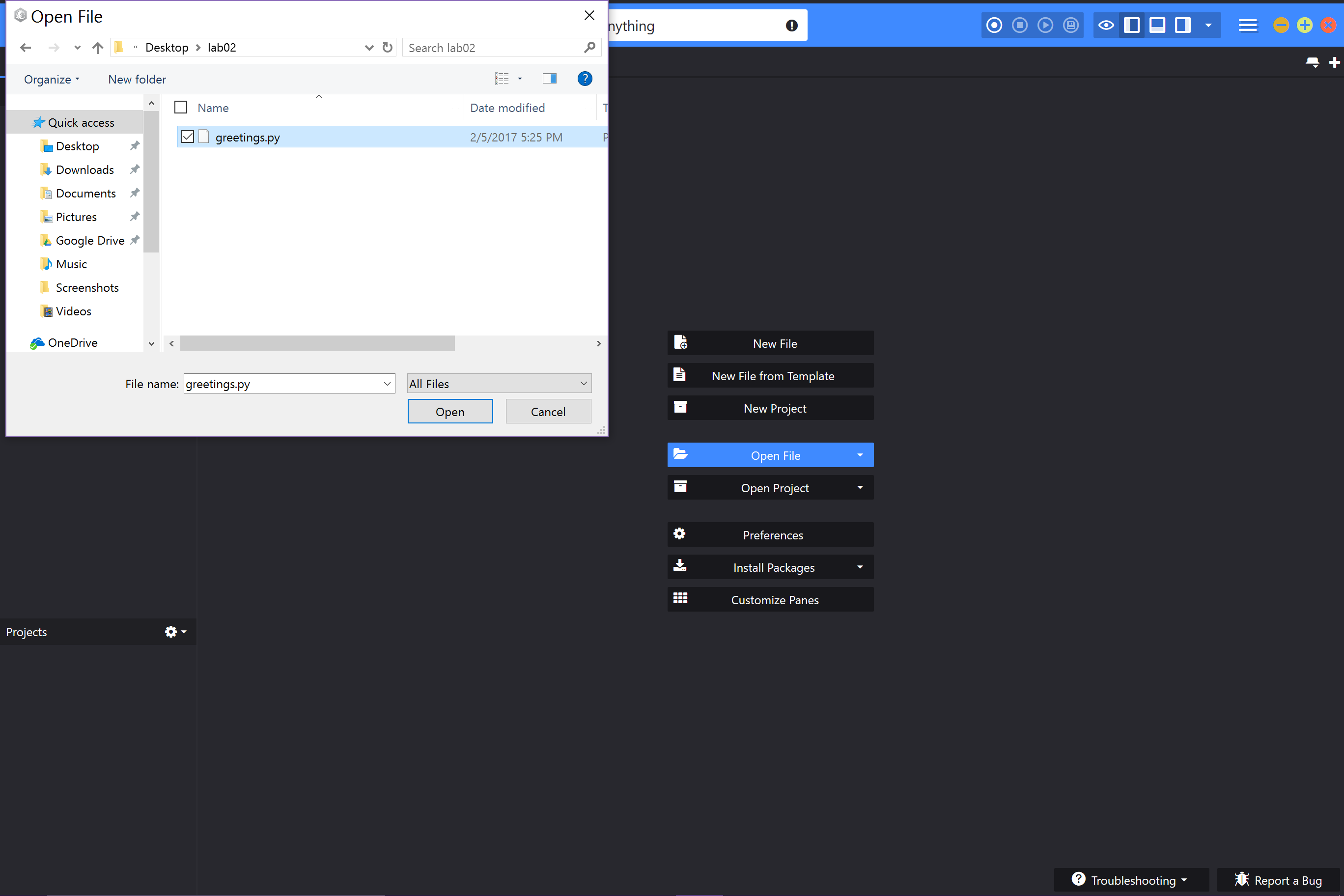Open the hamburger main menu icon

(x=1247, y=25)
